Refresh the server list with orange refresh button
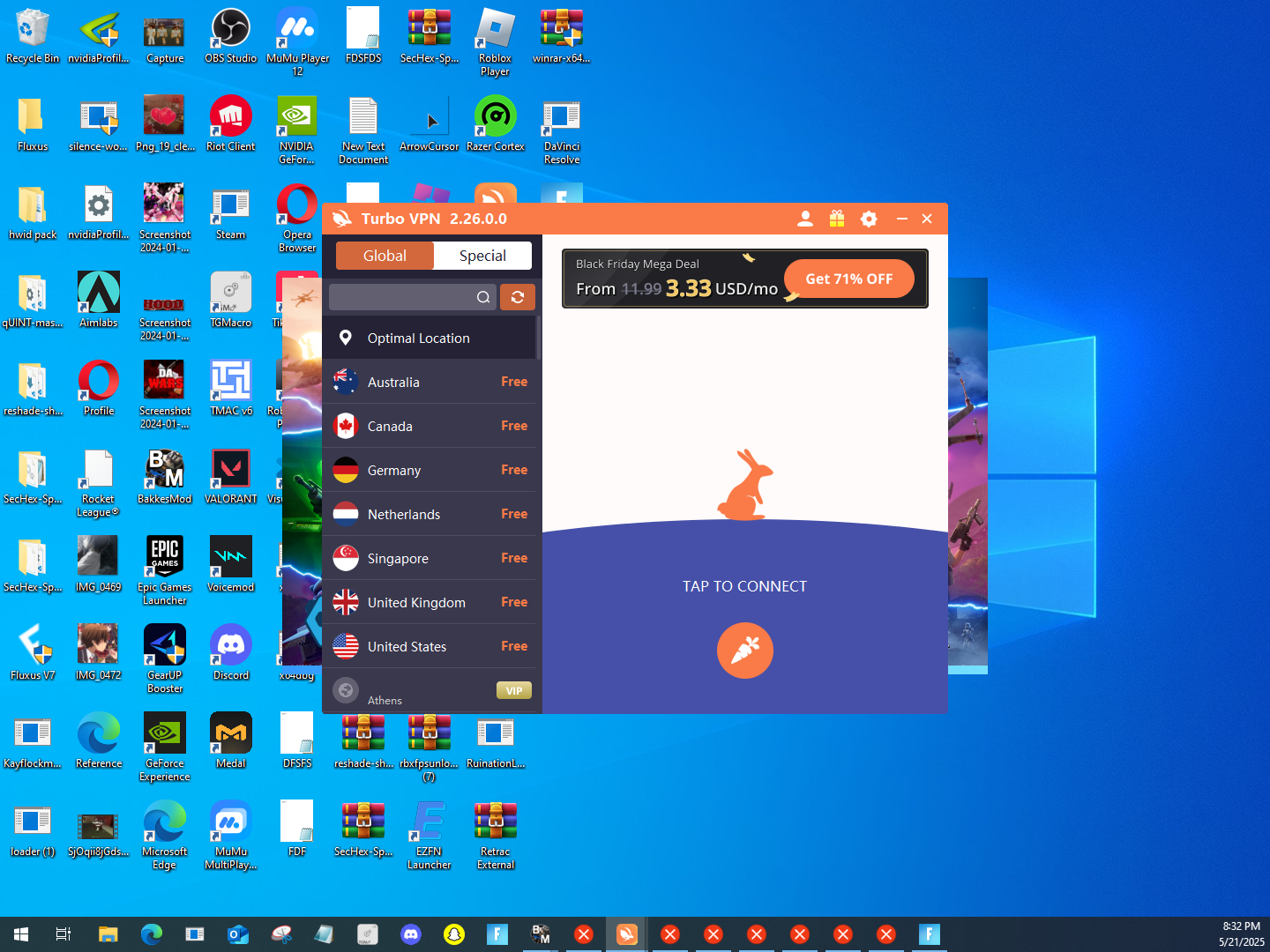The image size is (1270, 952). [518, 297]
